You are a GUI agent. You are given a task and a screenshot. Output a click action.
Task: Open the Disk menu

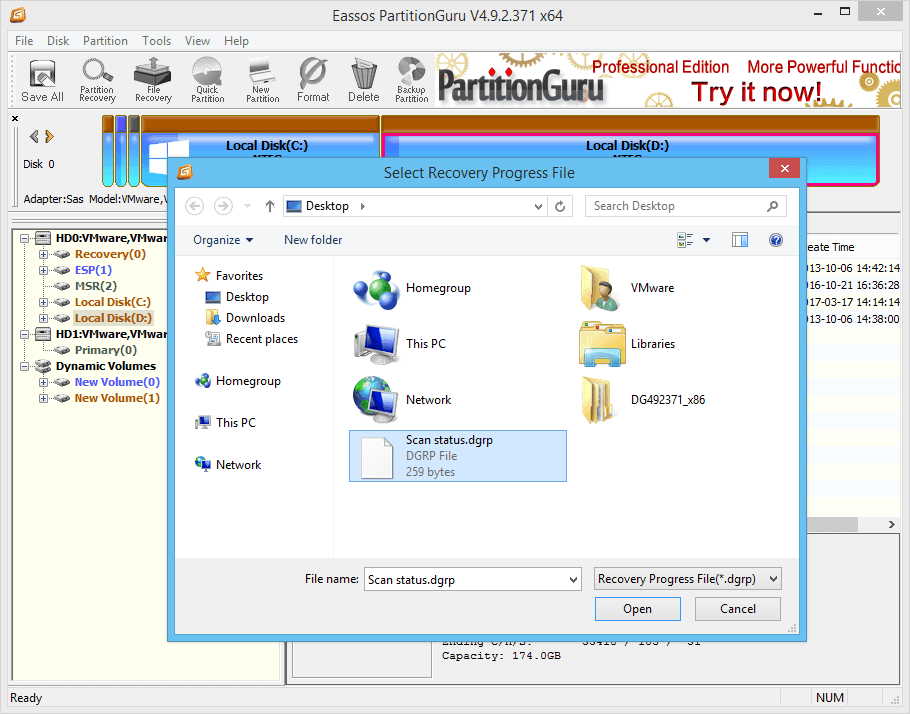tap(58, 41)
